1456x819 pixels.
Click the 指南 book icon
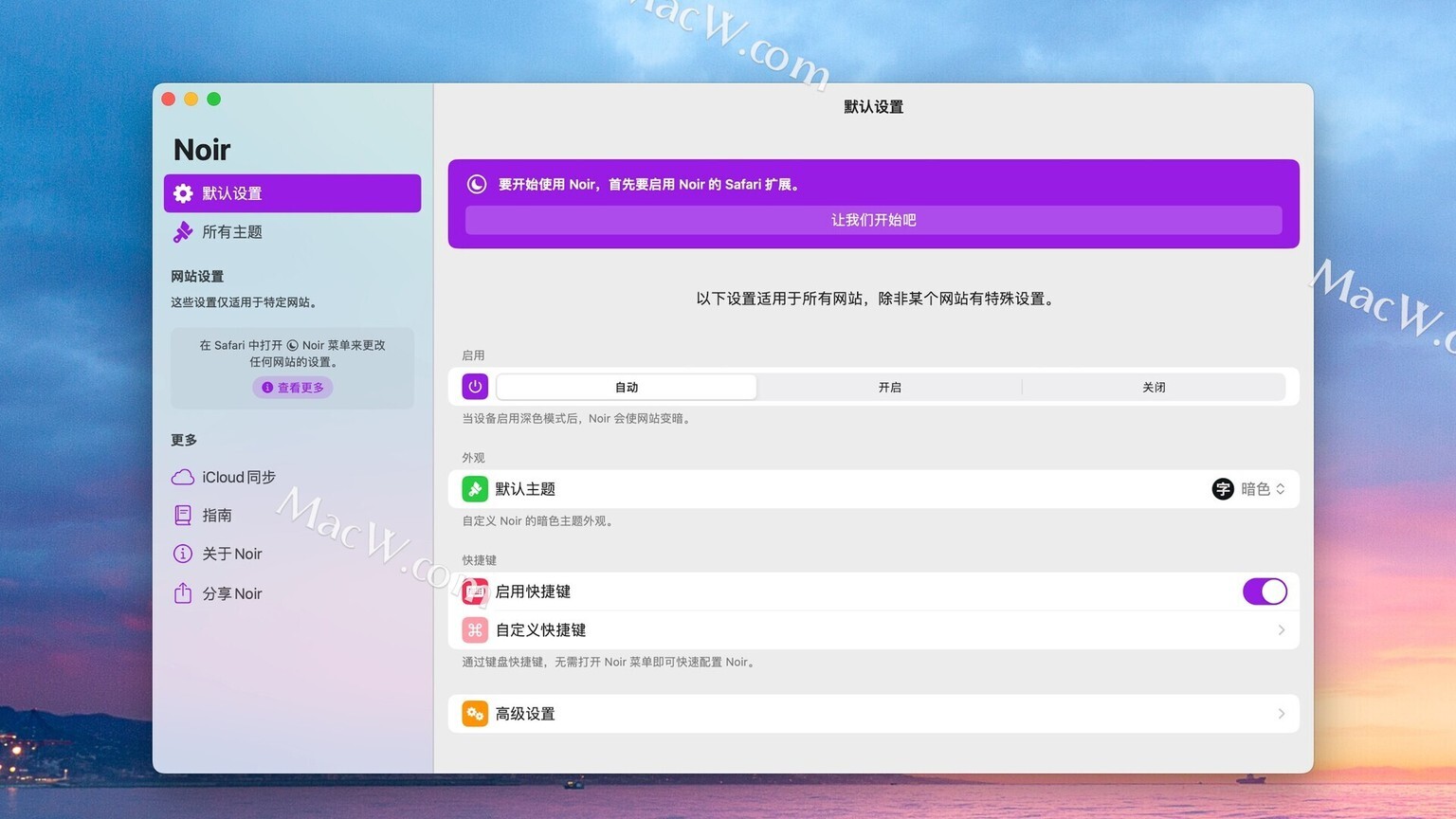[183, 516]
